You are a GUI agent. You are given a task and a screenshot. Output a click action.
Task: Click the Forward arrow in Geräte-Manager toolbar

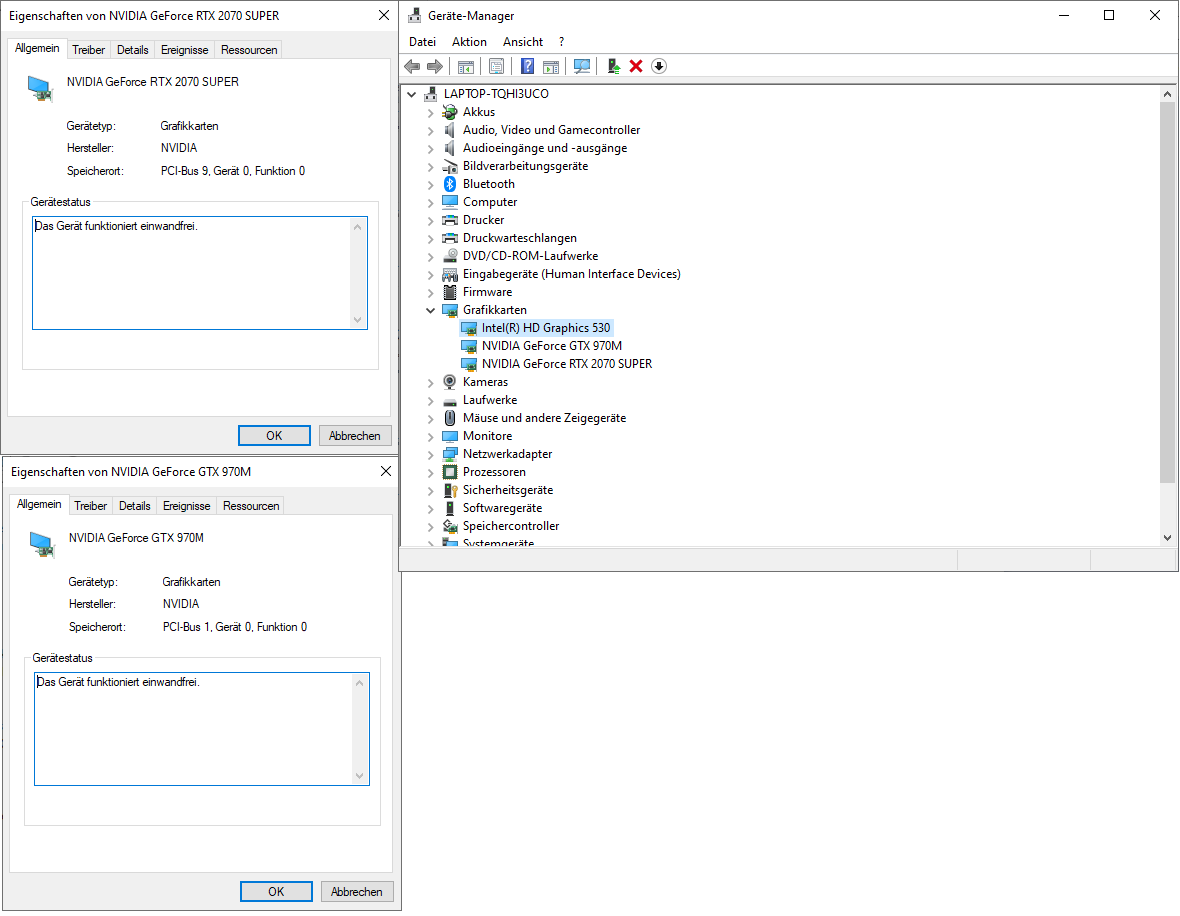435,66
